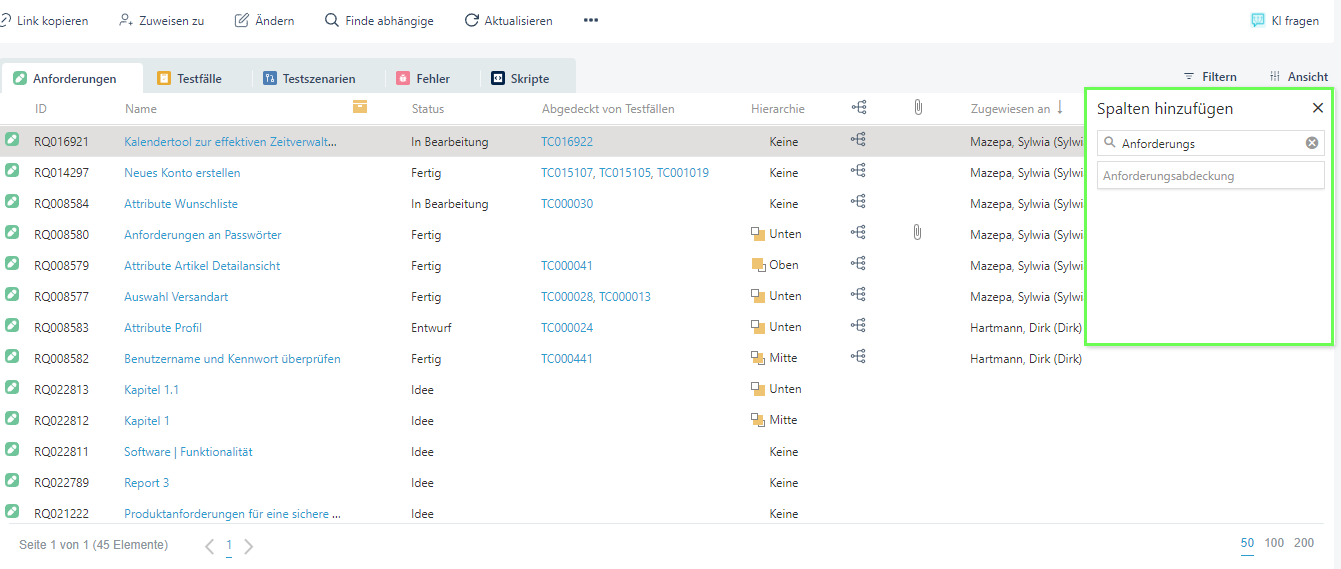Open the more actions ellipsis menu
1341x569 pixels.
tap(591, 20)
